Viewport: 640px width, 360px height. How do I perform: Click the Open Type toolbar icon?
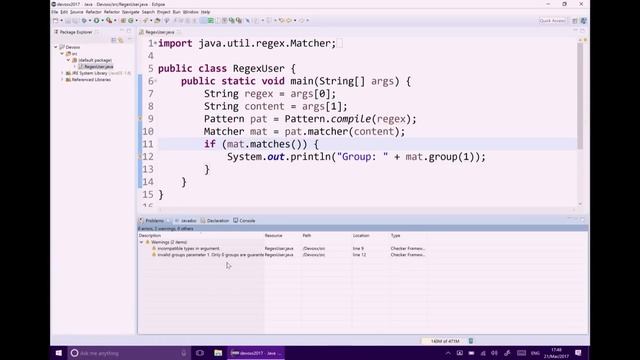point(157,20)
